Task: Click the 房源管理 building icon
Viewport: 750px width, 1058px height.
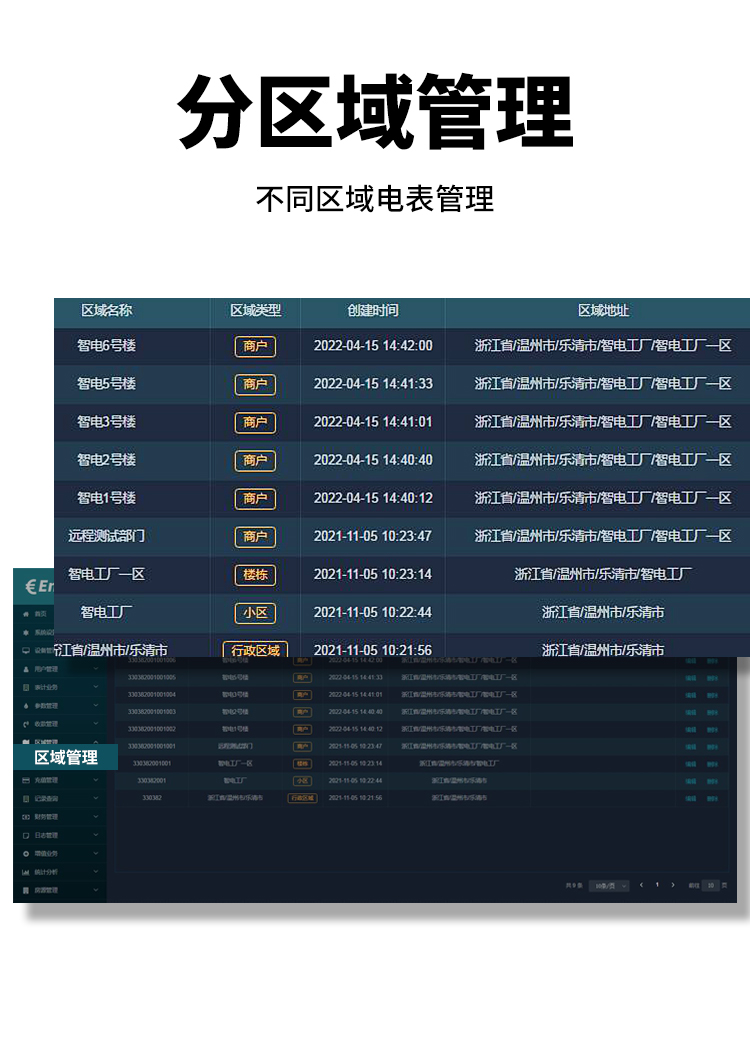Action: pos(26,890)
